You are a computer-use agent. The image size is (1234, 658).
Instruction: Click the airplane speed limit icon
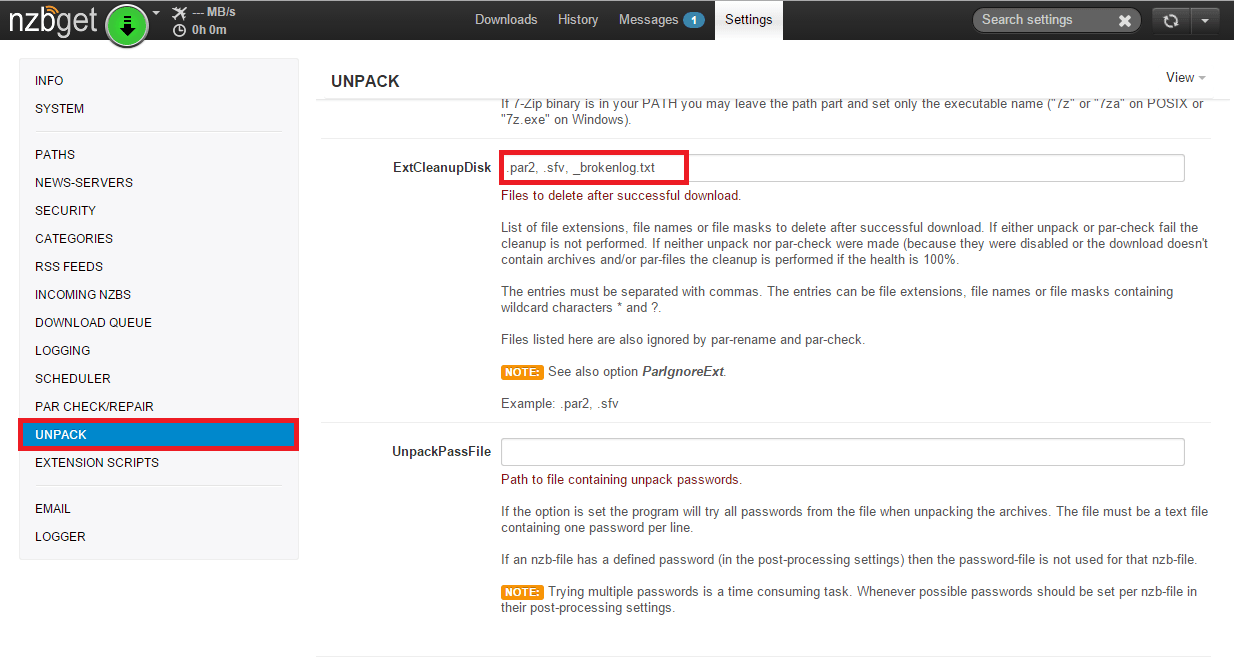[x=179, y=13]
